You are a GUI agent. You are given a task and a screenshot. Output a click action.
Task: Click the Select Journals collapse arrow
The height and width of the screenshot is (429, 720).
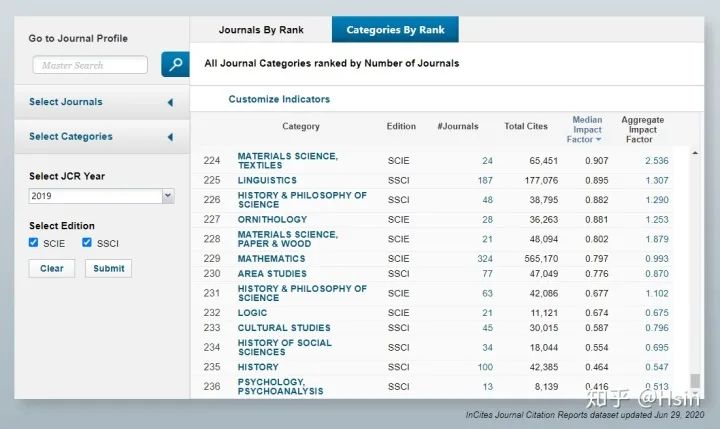coord(170,102)
